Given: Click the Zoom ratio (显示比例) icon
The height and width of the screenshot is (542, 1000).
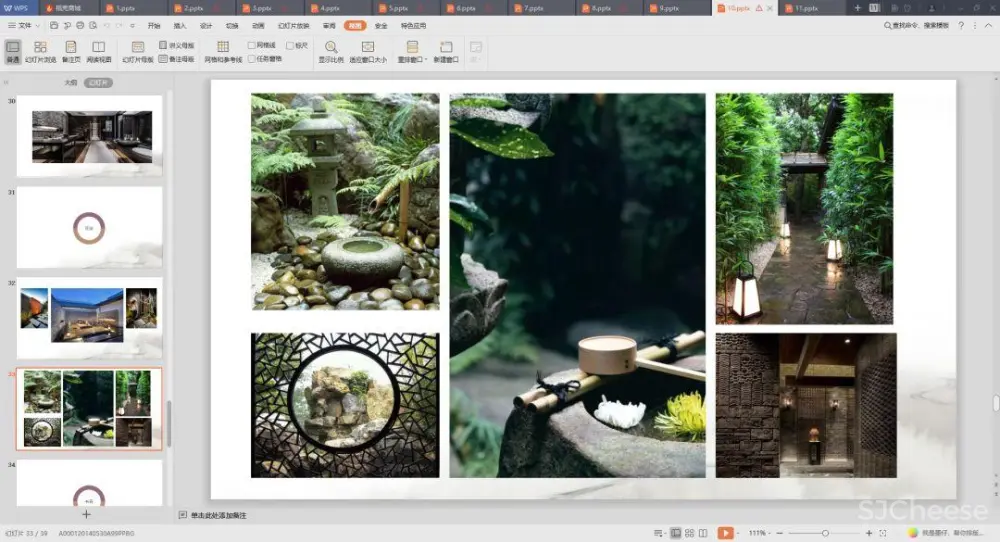Looking at the screenshot, I should pos(331,52).
